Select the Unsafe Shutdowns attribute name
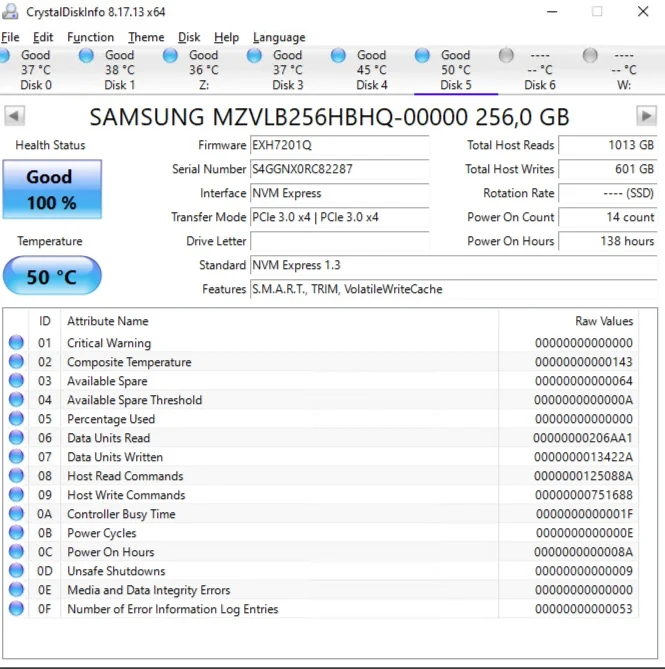Screen dimensions: 665x669 [116, 571]
